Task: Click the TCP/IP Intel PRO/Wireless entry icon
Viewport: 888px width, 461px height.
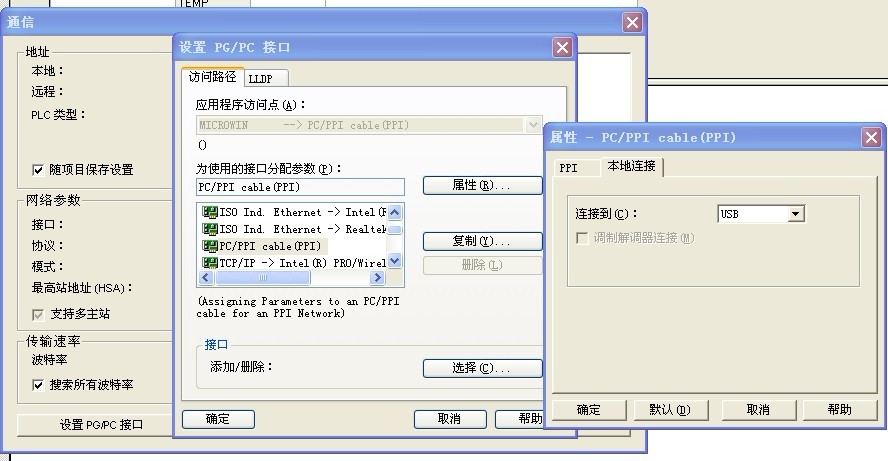Action: click(x=209, y=262)
